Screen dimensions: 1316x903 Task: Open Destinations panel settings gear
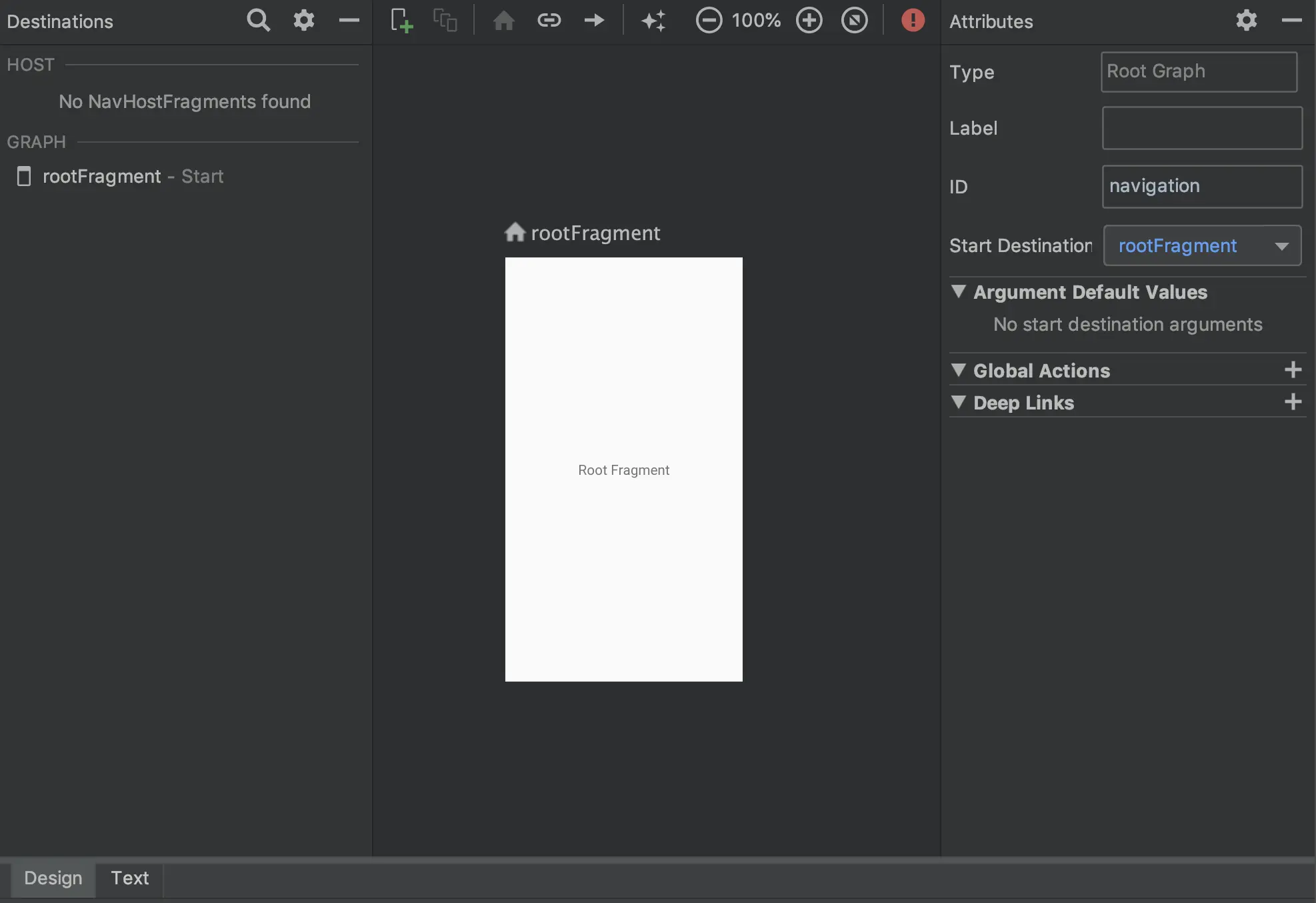pos(303,21)
